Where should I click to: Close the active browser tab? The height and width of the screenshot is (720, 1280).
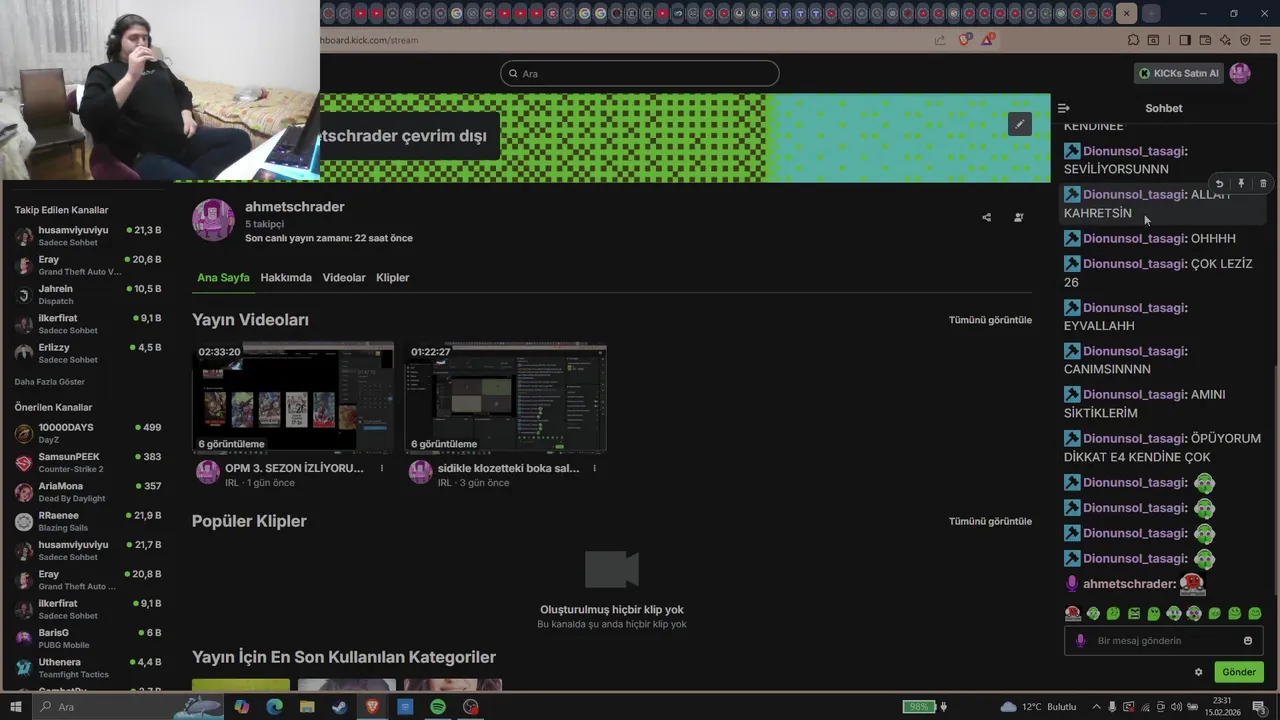coord(1127,13)
